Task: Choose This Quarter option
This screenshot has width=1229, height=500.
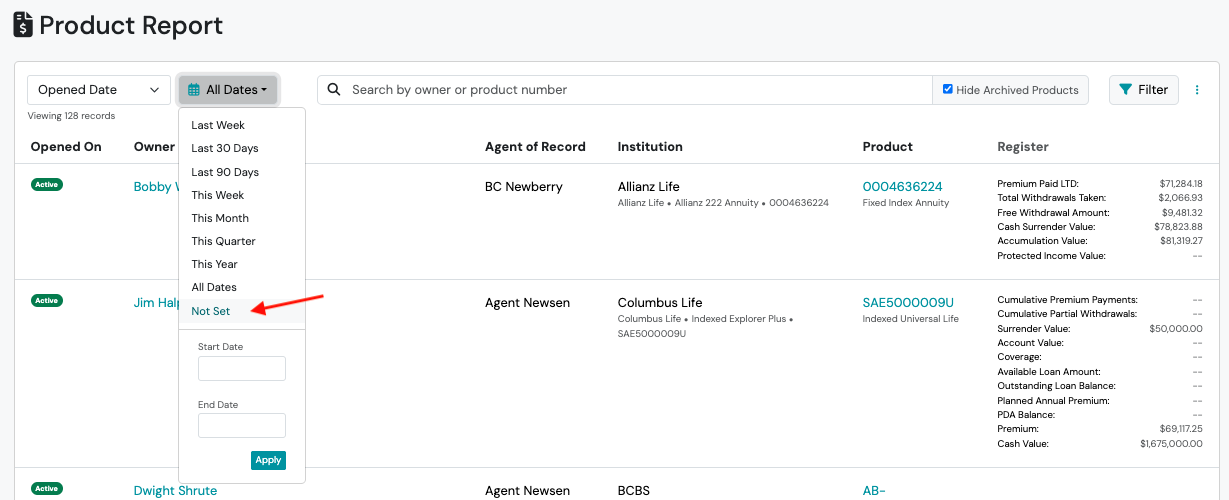Action: tap(224, 241)
